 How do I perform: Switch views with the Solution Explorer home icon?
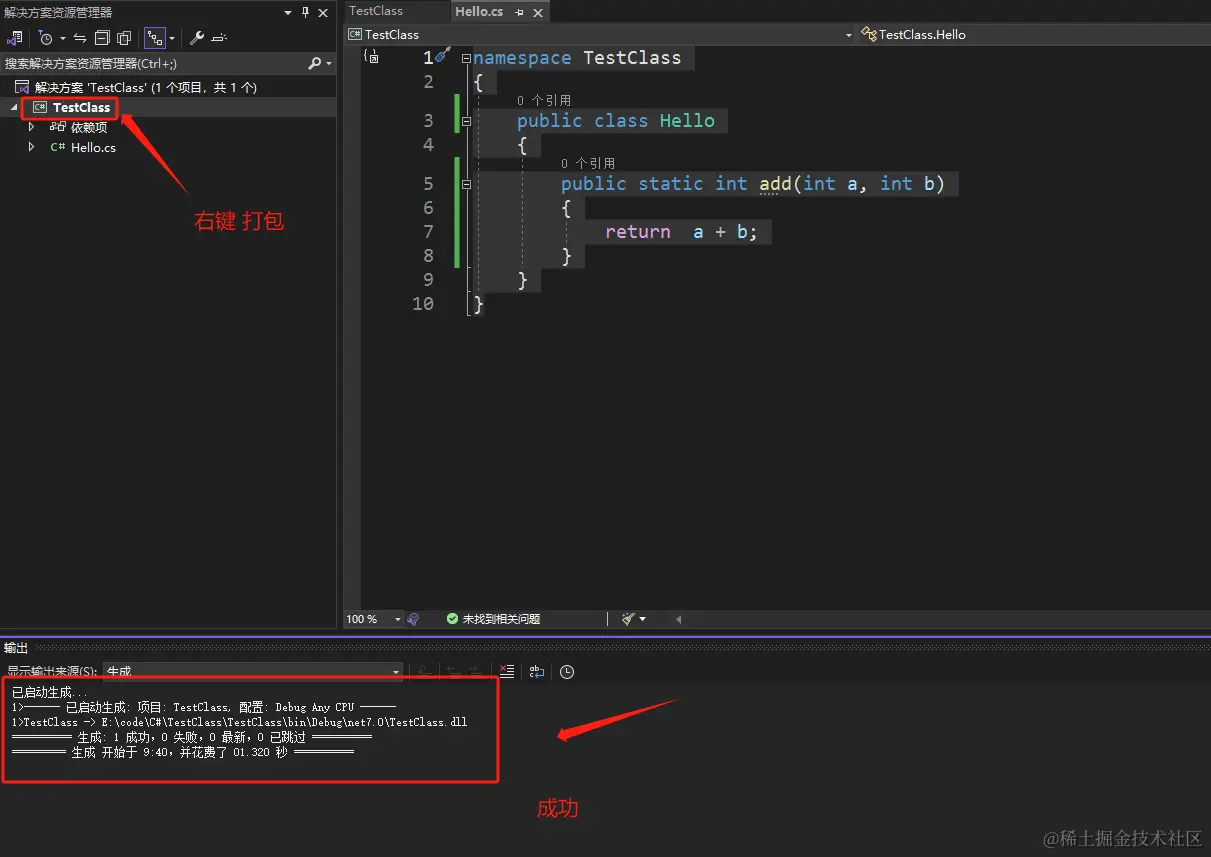pyautogui.click(x=14, y=38)
